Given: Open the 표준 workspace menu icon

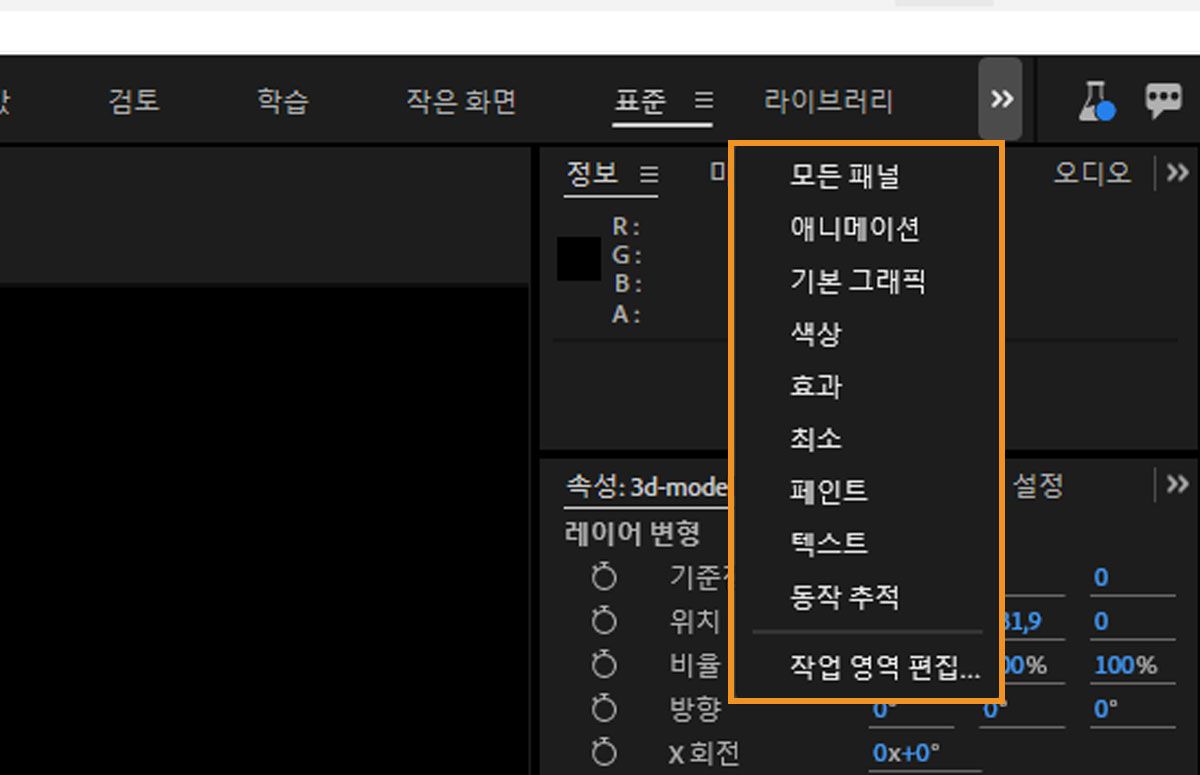Looking at the screenshot, I should (x=703, y=100).
